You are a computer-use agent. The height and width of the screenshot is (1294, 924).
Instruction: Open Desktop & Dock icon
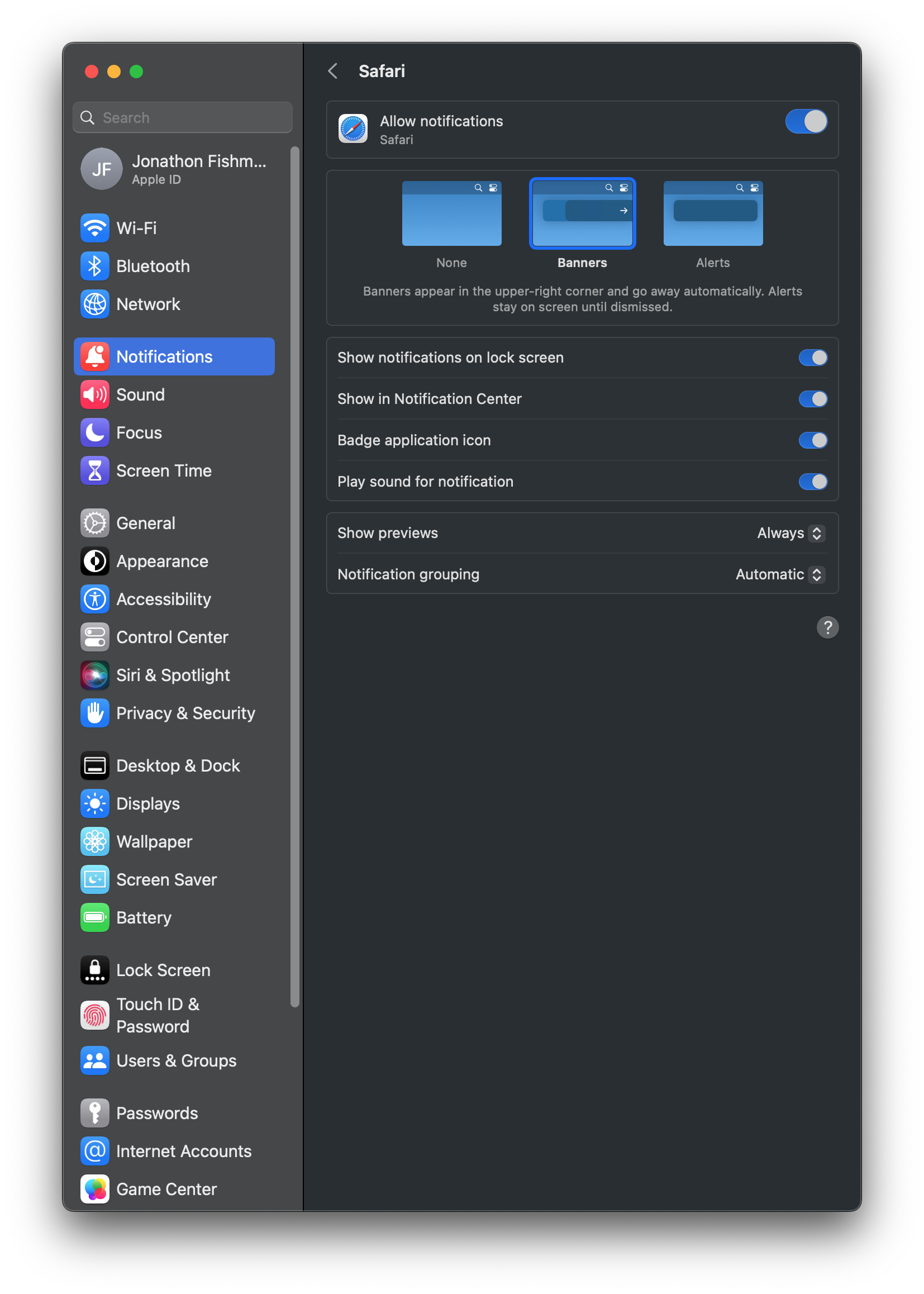(x=94, y=767)
